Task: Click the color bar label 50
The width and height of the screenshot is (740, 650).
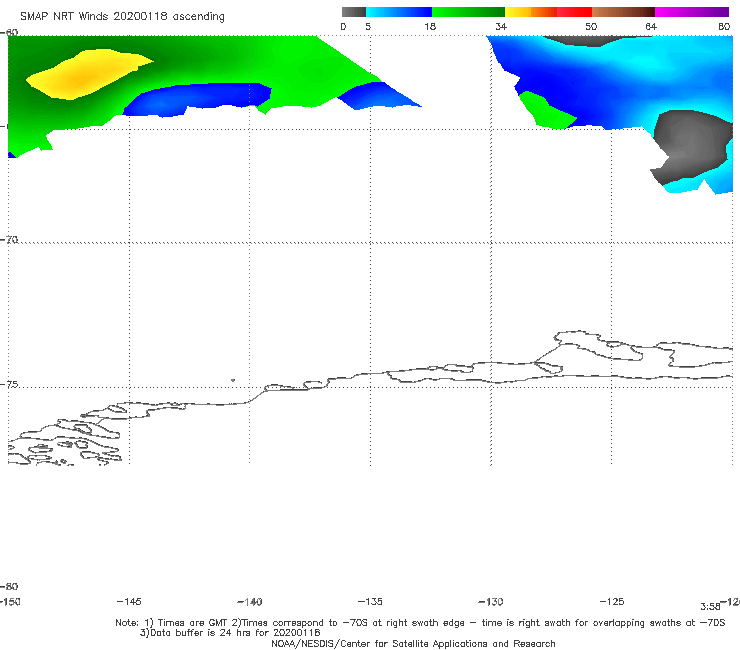Action: [591, 26]
